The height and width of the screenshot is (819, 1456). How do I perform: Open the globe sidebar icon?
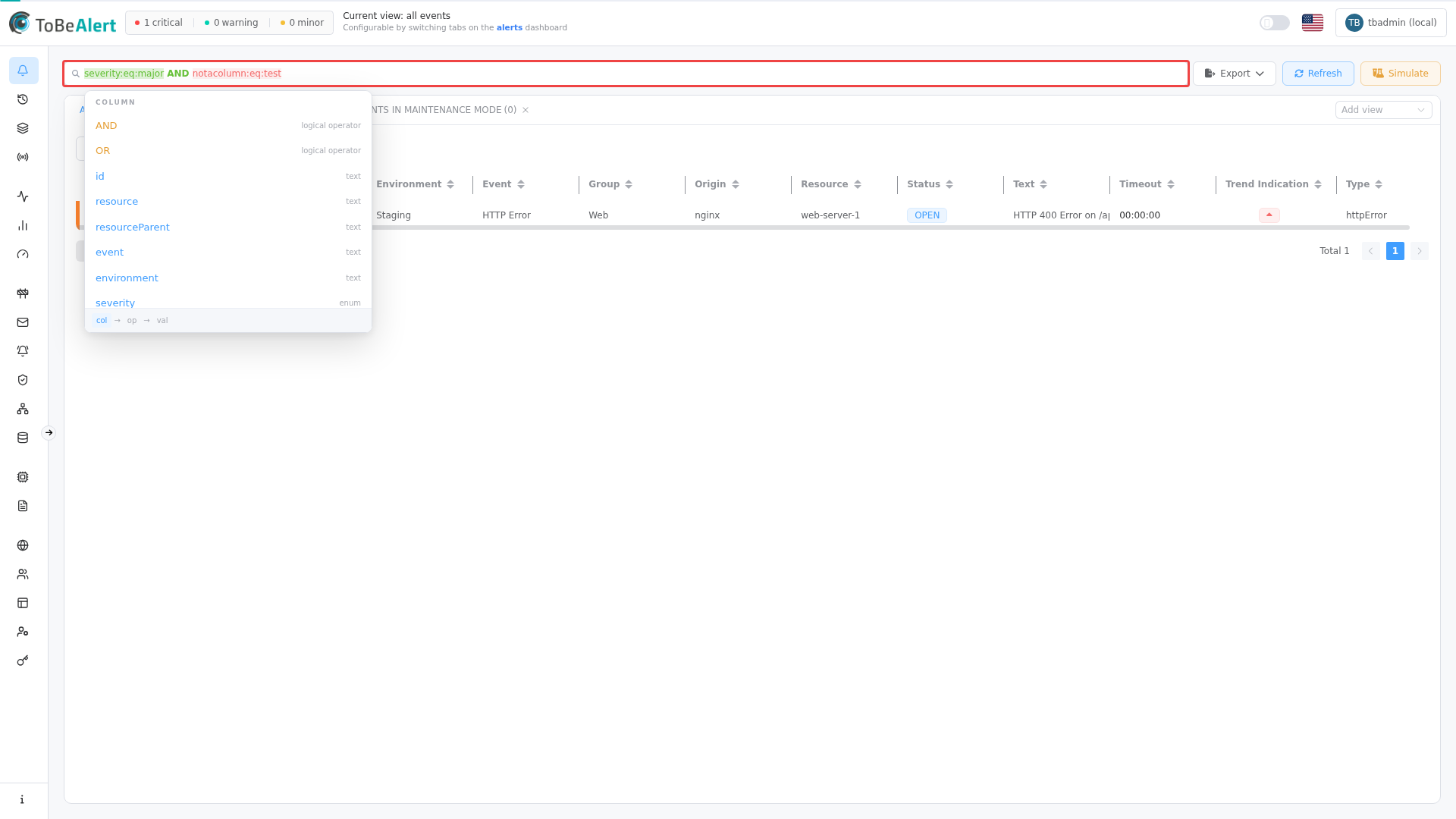point(23,545)
